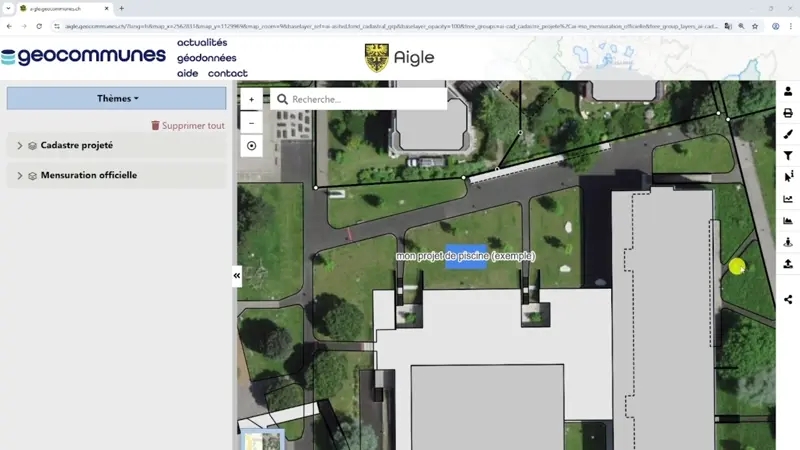Click Supprimer tout to remove layers
Viewport: 800px width, 450px height.
pos(188,126)
